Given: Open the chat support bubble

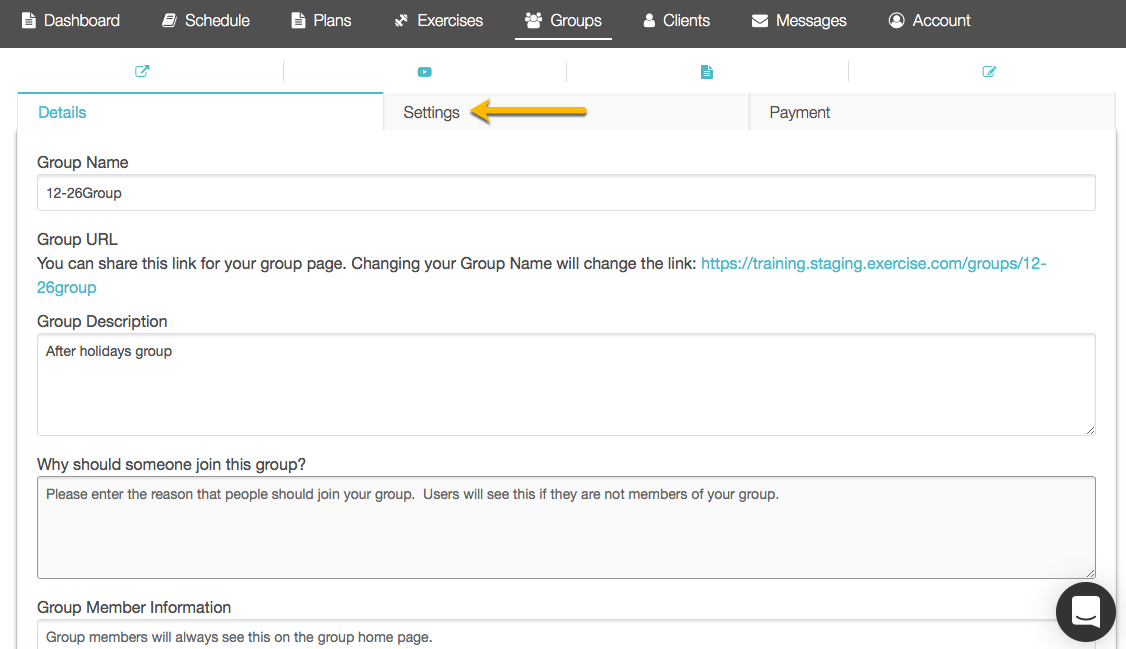Looking at the screenshot, I should pos(1085,612).
